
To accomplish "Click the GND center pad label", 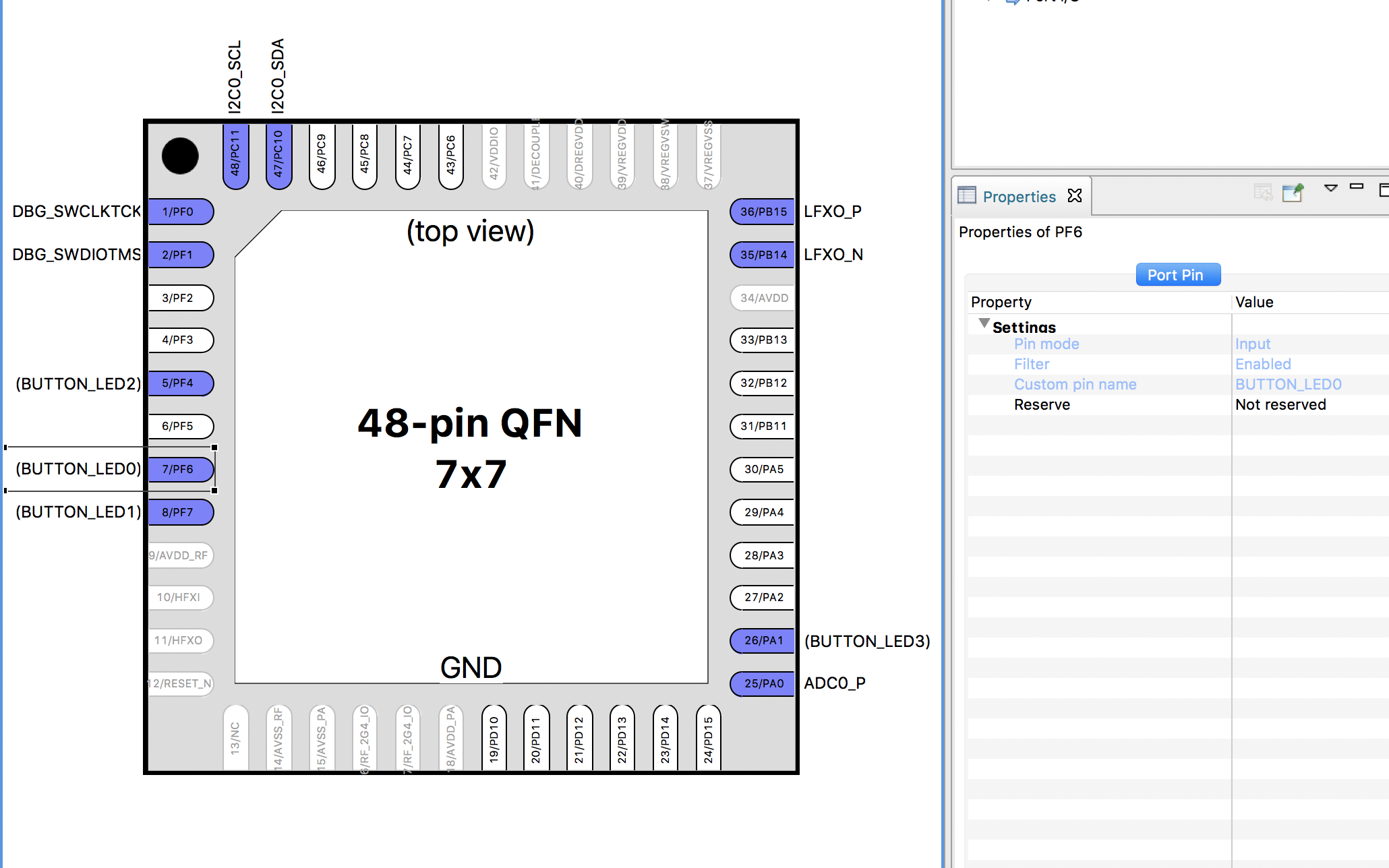I will coord(471,668).
